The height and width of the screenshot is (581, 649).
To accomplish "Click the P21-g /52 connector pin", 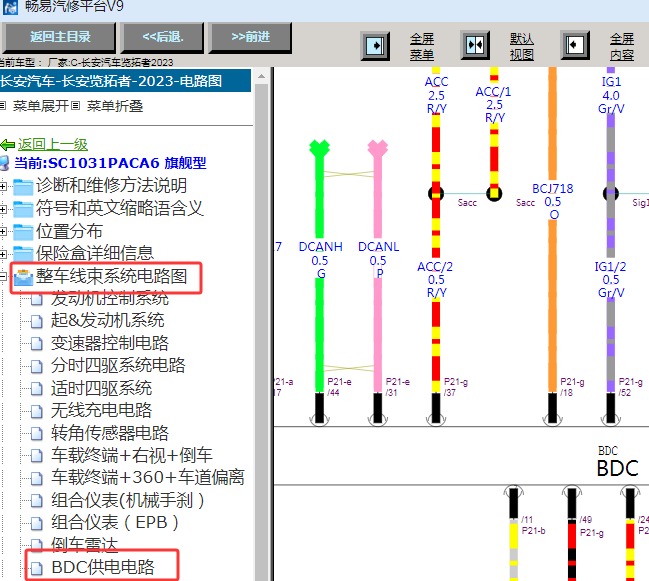I will tap(611, 409).
